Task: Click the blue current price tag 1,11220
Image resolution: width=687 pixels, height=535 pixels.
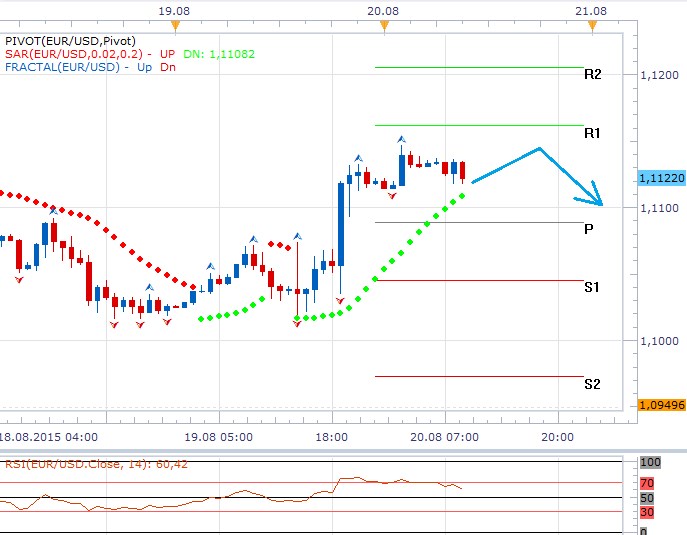Action: click(661, 177)
